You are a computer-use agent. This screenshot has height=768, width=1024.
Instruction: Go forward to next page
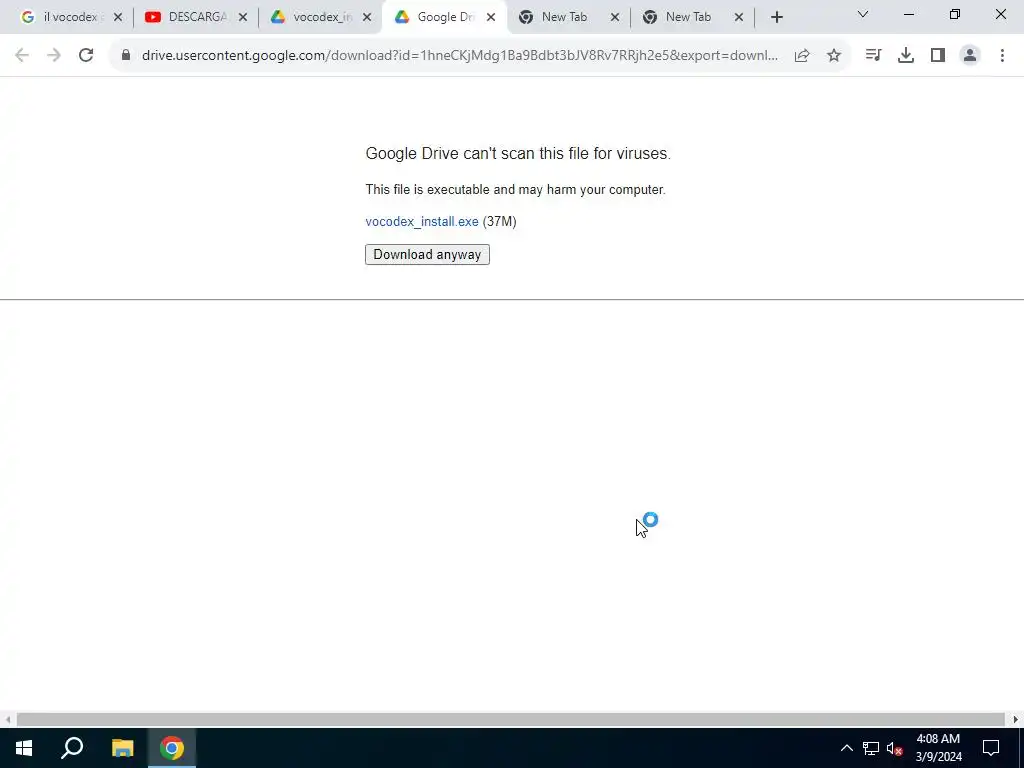[x=54, y=56]
